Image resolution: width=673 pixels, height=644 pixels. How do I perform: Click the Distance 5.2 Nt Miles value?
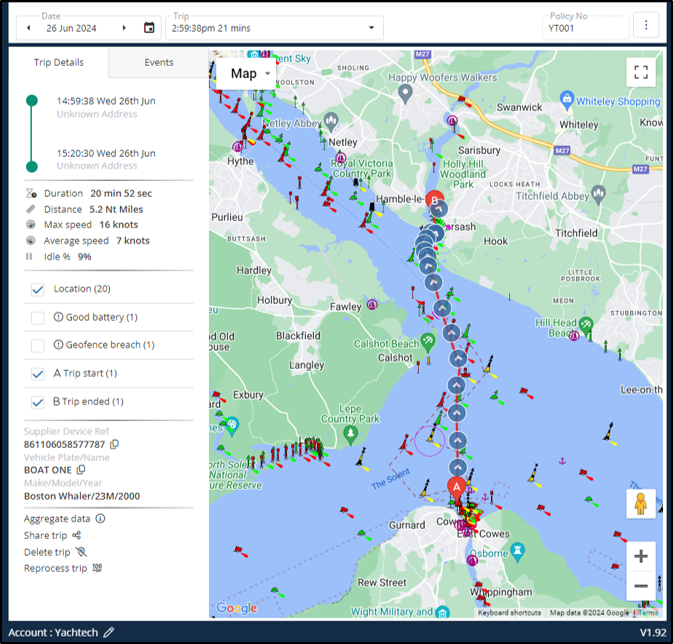(x=116, y=210)
